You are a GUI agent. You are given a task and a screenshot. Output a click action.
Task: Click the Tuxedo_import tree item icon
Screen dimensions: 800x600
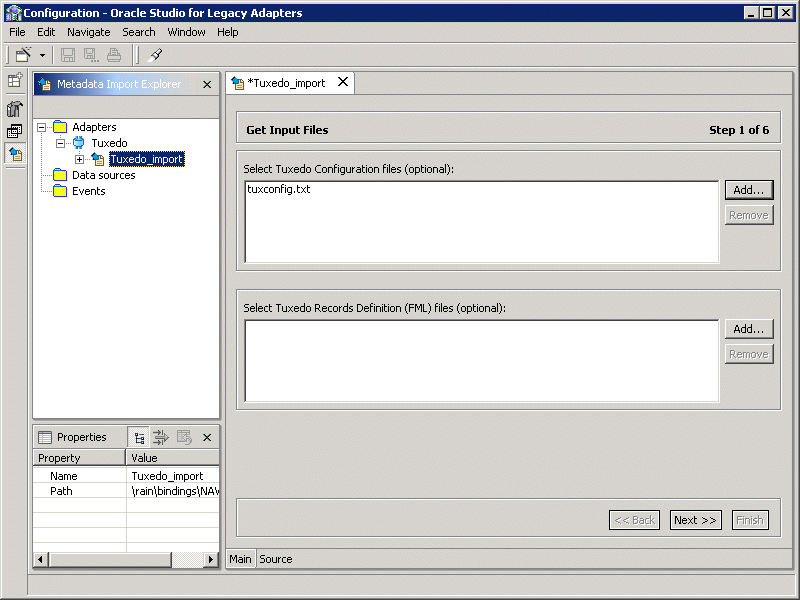97,159
